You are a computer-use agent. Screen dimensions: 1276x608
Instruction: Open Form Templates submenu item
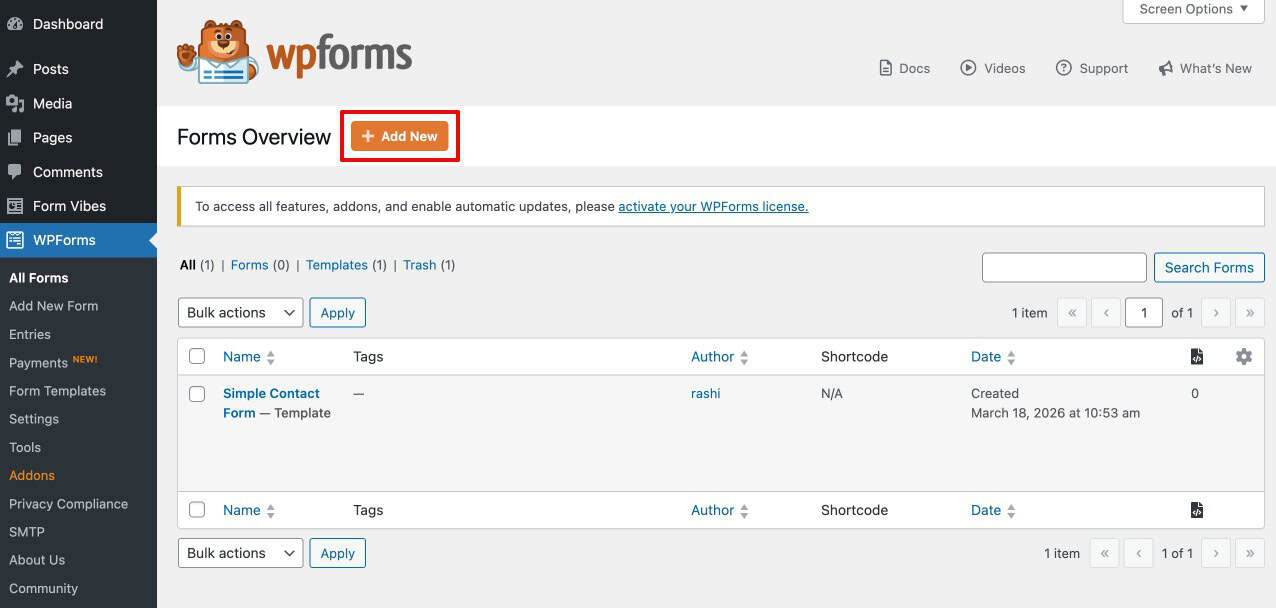(57, 391)
